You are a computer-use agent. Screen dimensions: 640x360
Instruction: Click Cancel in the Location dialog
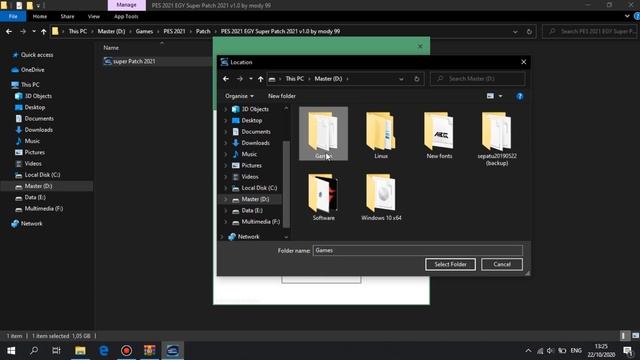pos(502,264)
